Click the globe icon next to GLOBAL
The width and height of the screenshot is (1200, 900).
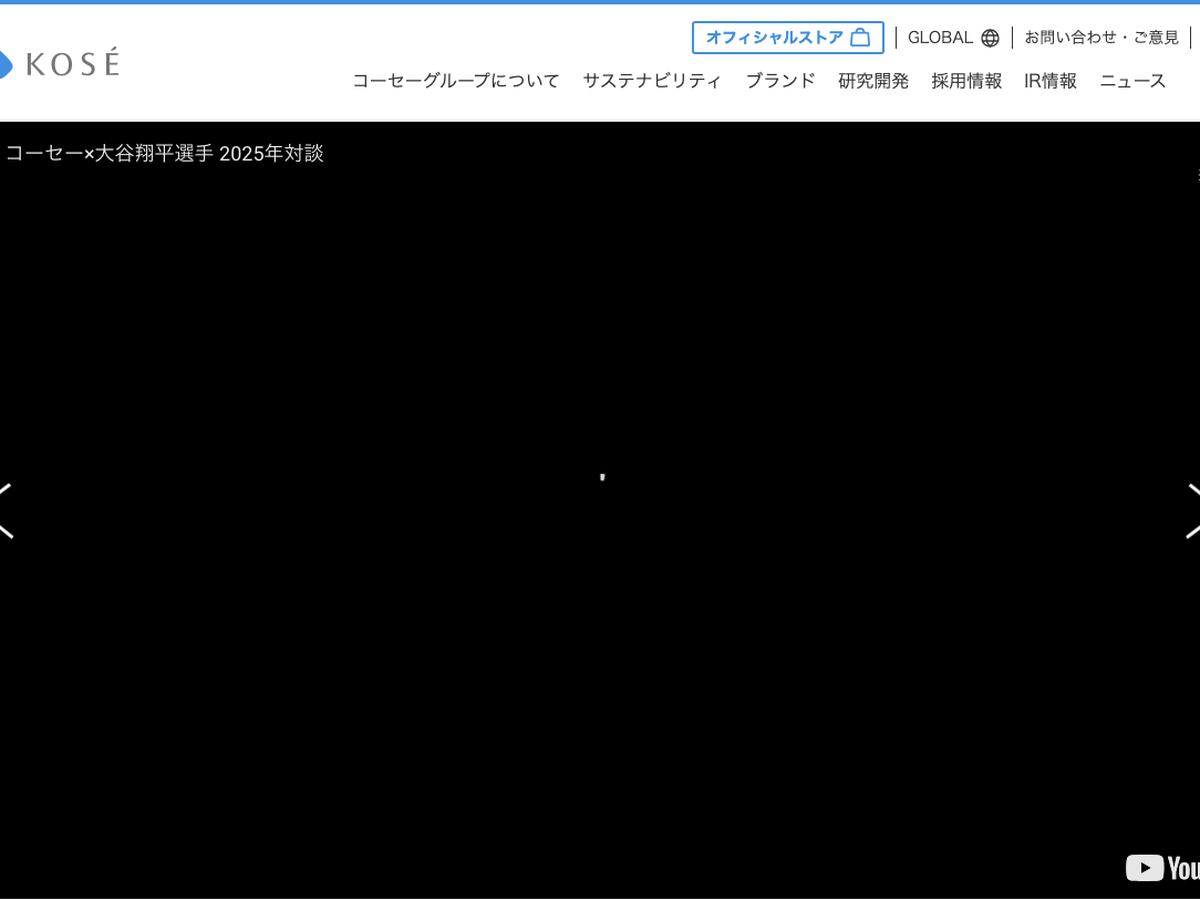[x=990, y=38]
